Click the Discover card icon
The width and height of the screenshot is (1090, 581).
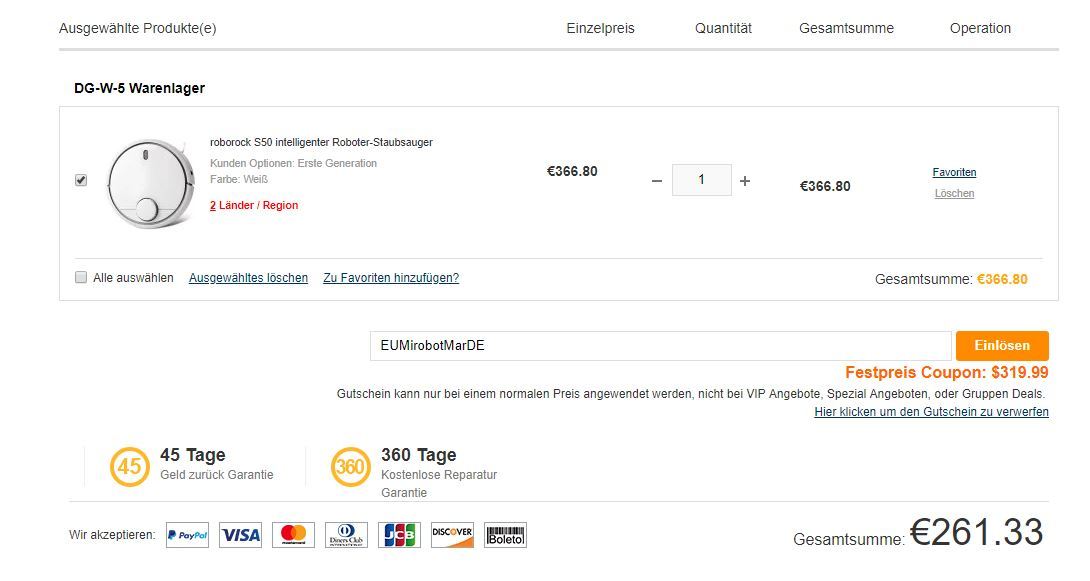click(453, 535)
